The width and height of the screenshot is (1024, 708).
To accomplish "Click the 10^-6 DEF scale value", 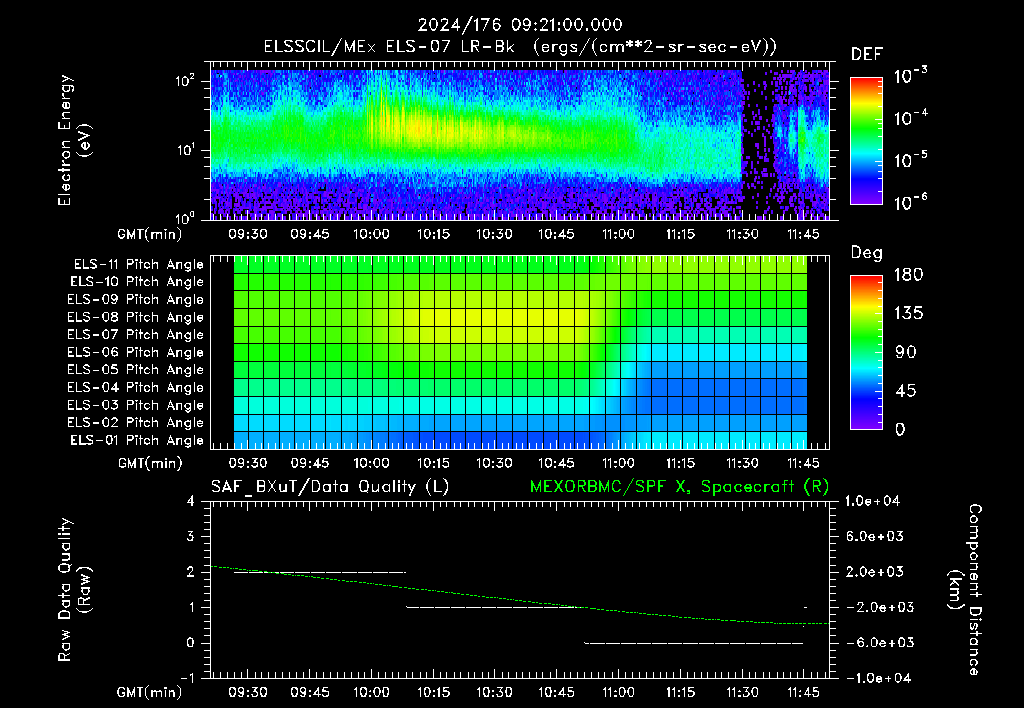I will pyautogui.click(x=910, y=202).
